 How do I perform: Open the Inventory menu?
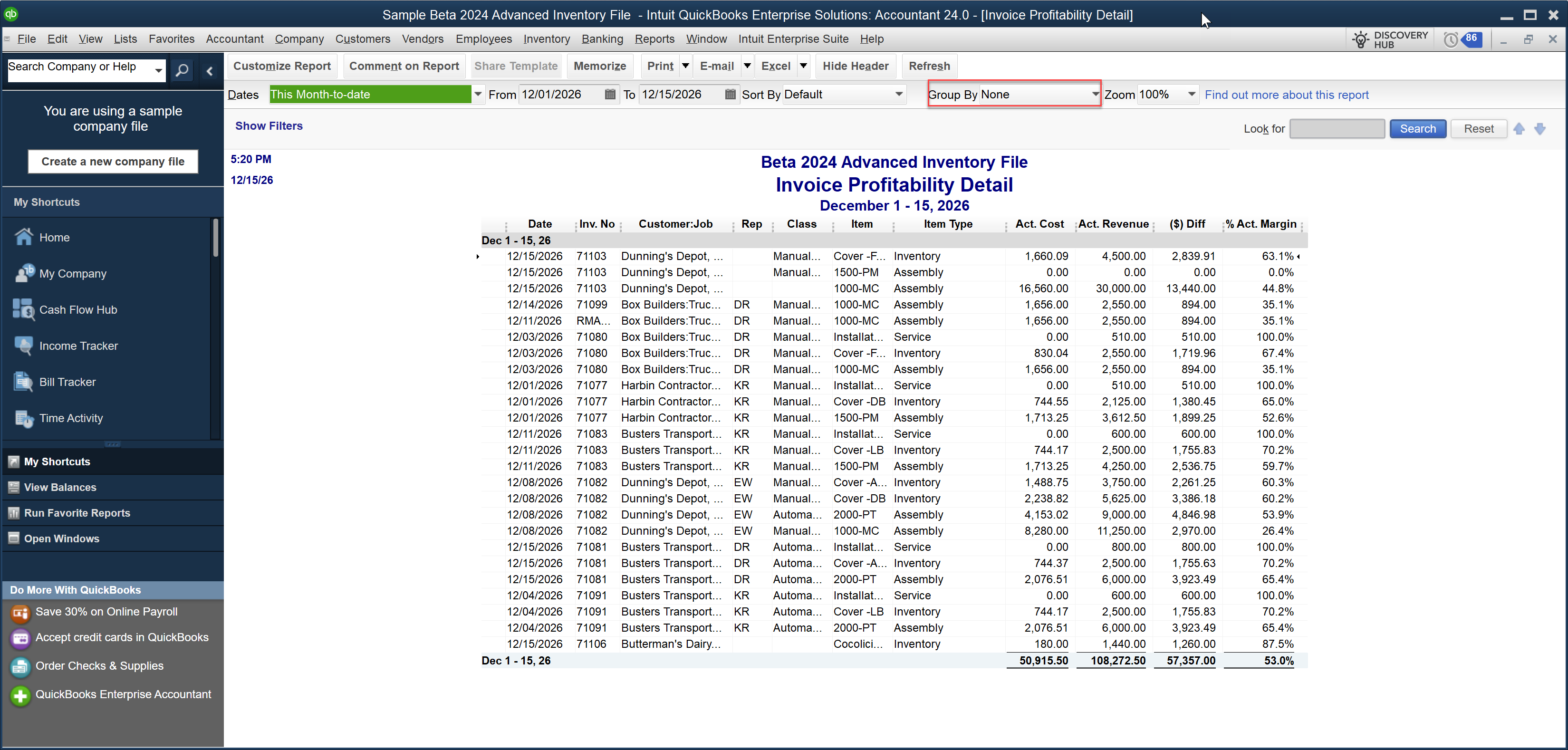[x=546, y=39]
